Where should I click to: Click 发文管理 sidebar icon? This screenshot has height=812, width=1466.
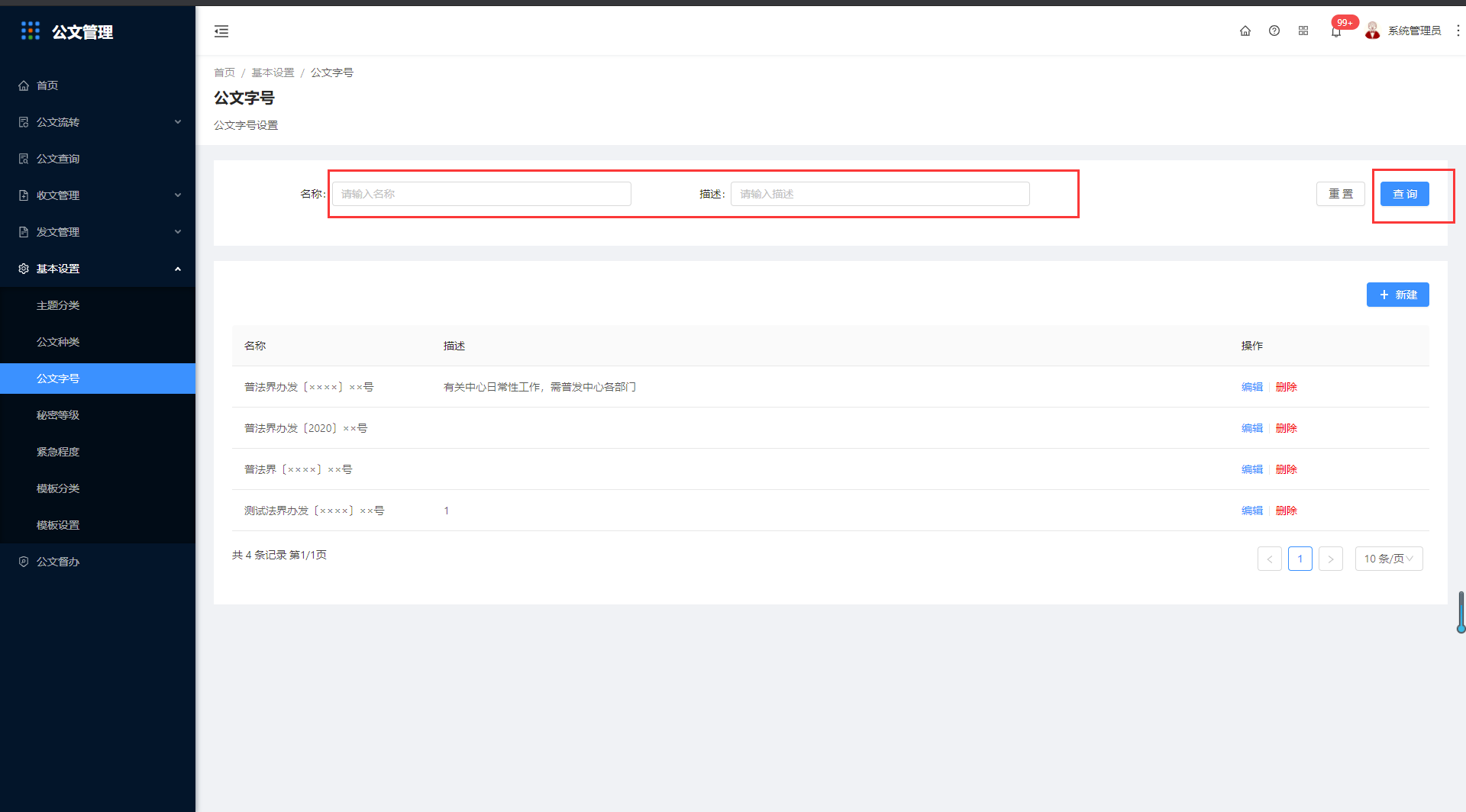[x=24, y=232]
